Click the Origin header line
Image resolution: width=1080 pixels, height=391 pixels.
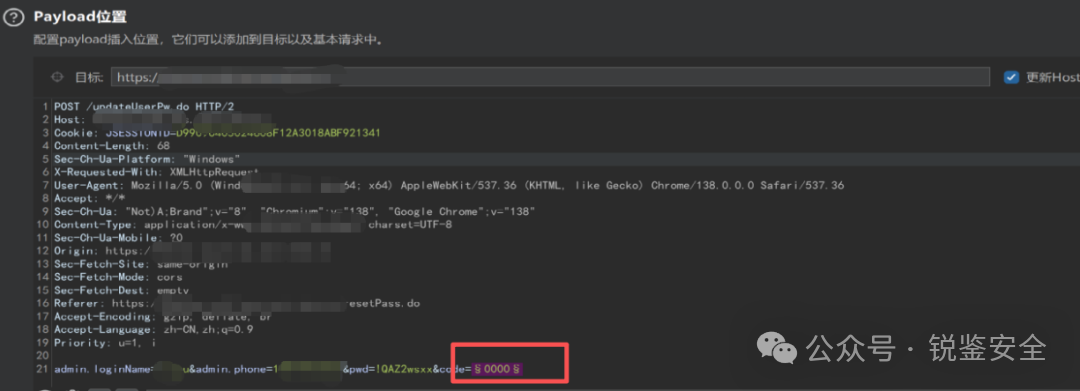193,251
